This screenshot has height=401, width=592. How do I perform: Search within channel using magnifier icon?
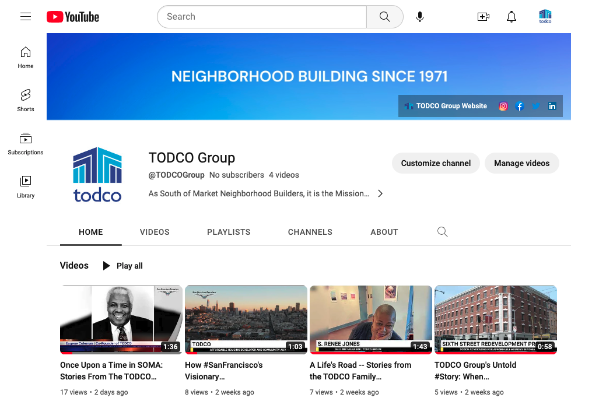pos(442,231)
